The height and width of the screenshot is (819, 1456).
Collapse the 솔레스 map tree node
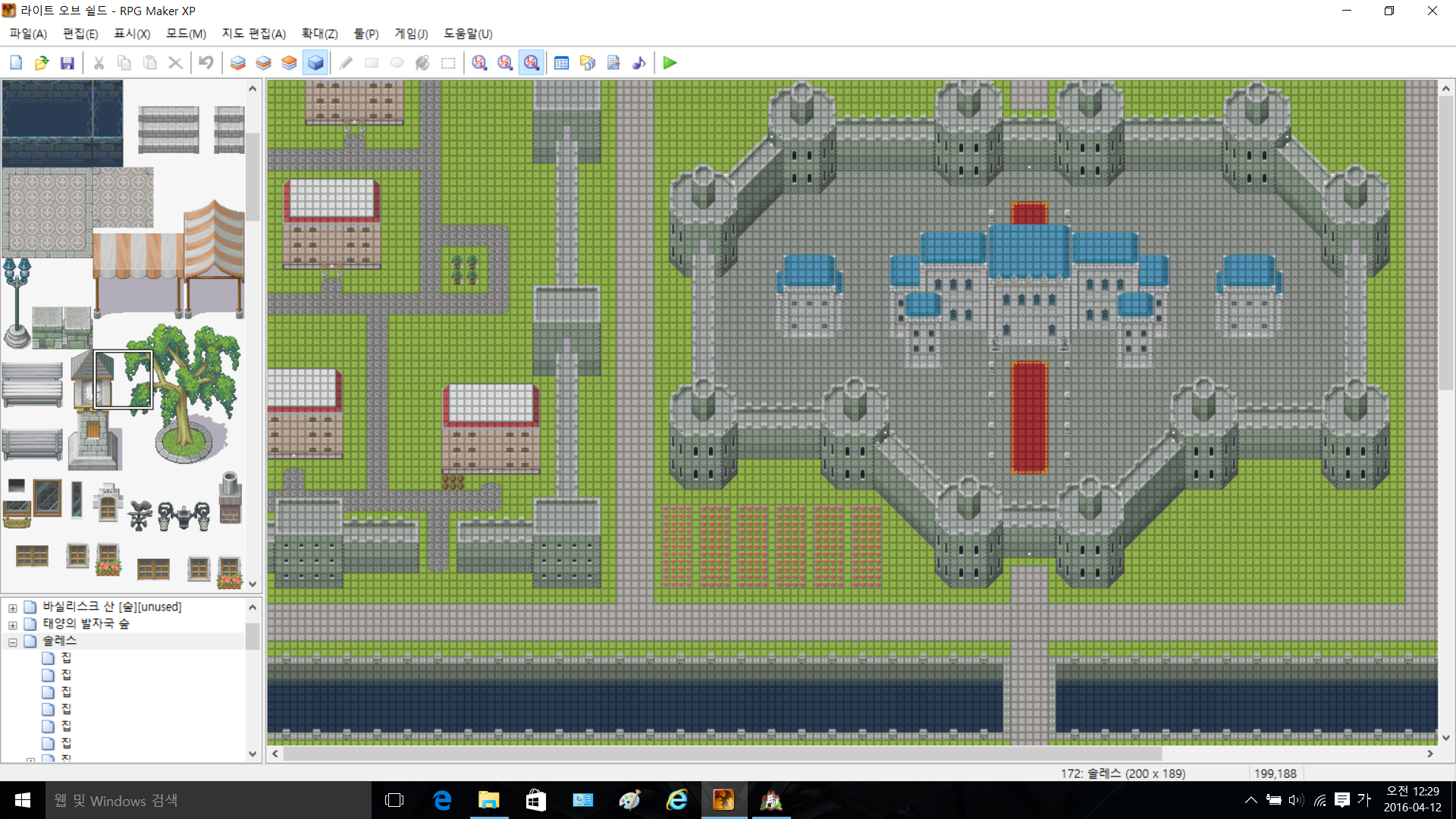pyautogui.click(x=13, y=642)
